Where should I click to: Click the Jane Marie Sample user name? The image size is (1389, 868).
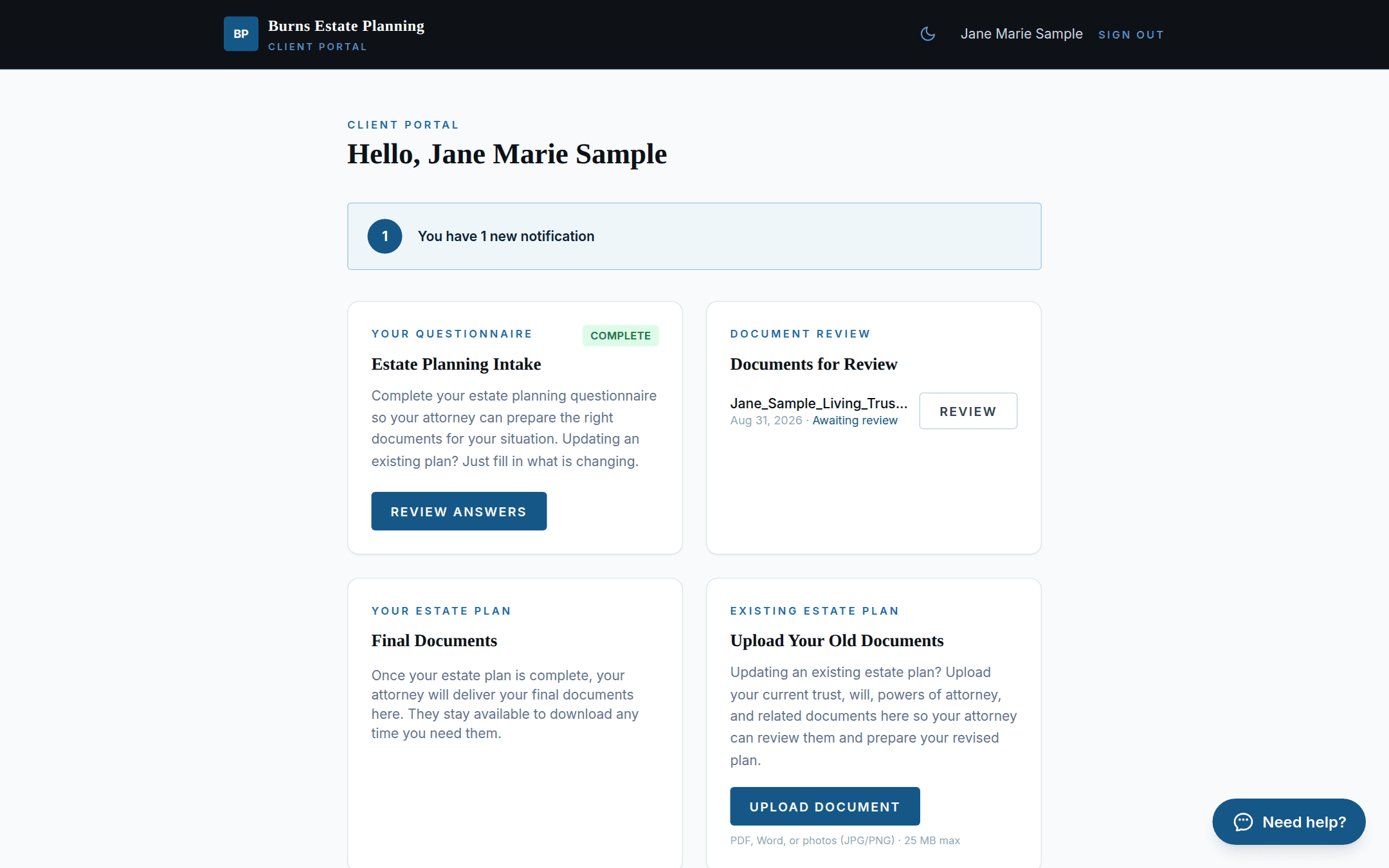[1021, 34]
